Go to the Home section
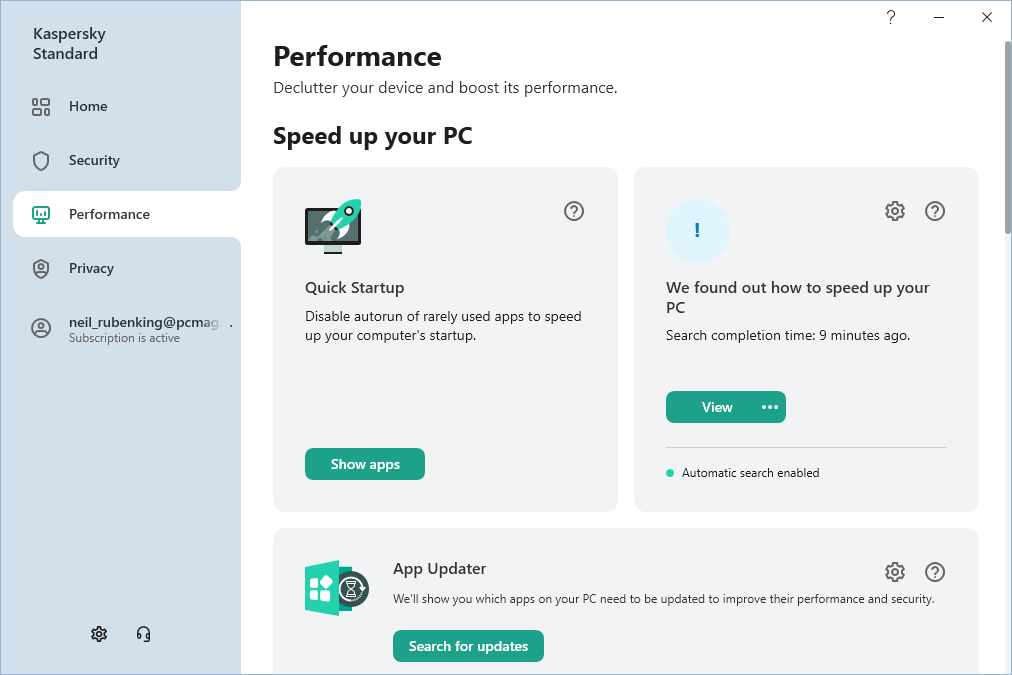Screen dimensions: 1012x675 88,106
